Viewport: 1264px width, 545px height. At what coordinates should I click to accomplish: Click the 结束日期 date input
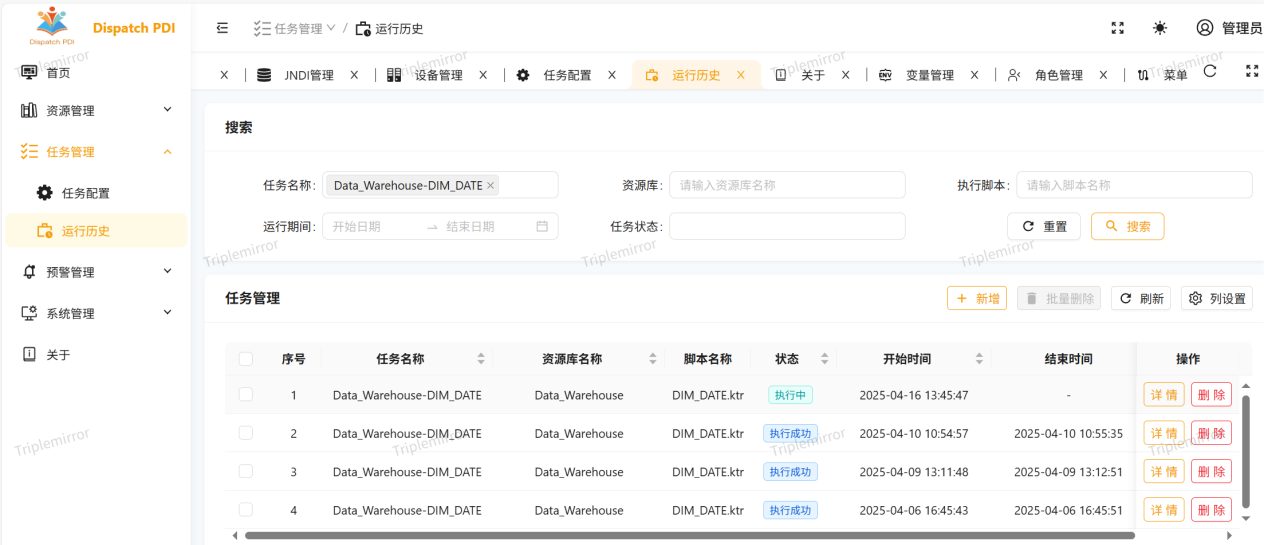coord(486,227)
